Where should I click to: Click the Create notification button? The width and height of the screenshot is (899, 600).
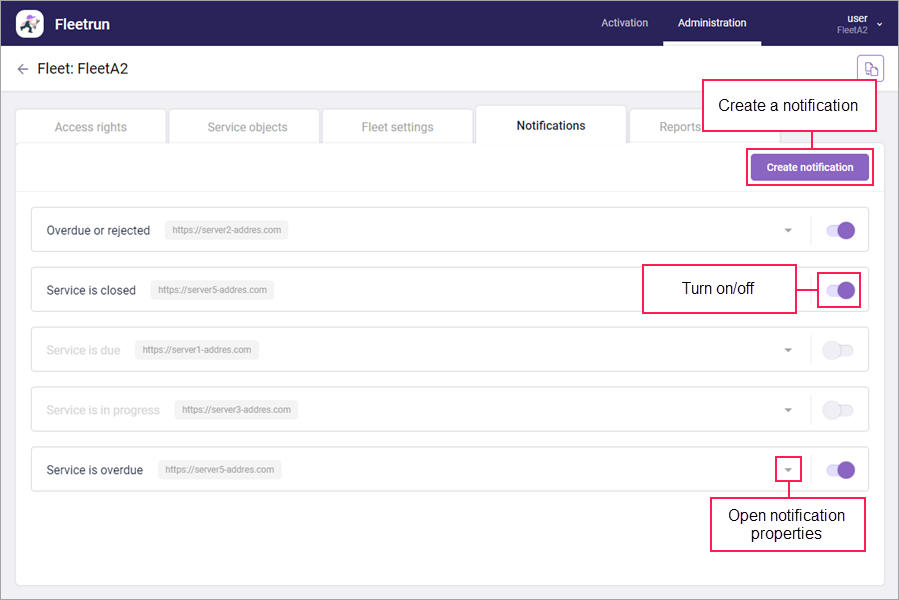tap(810, 167)
